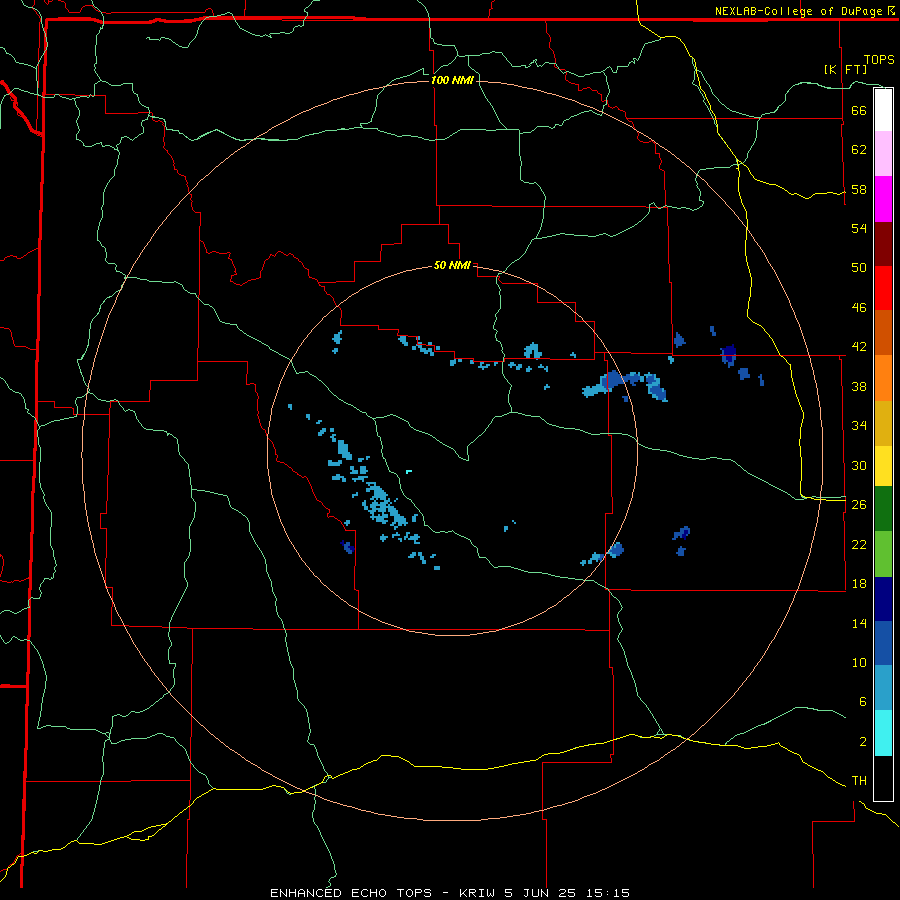Click legend value 18

click(859, 584)
